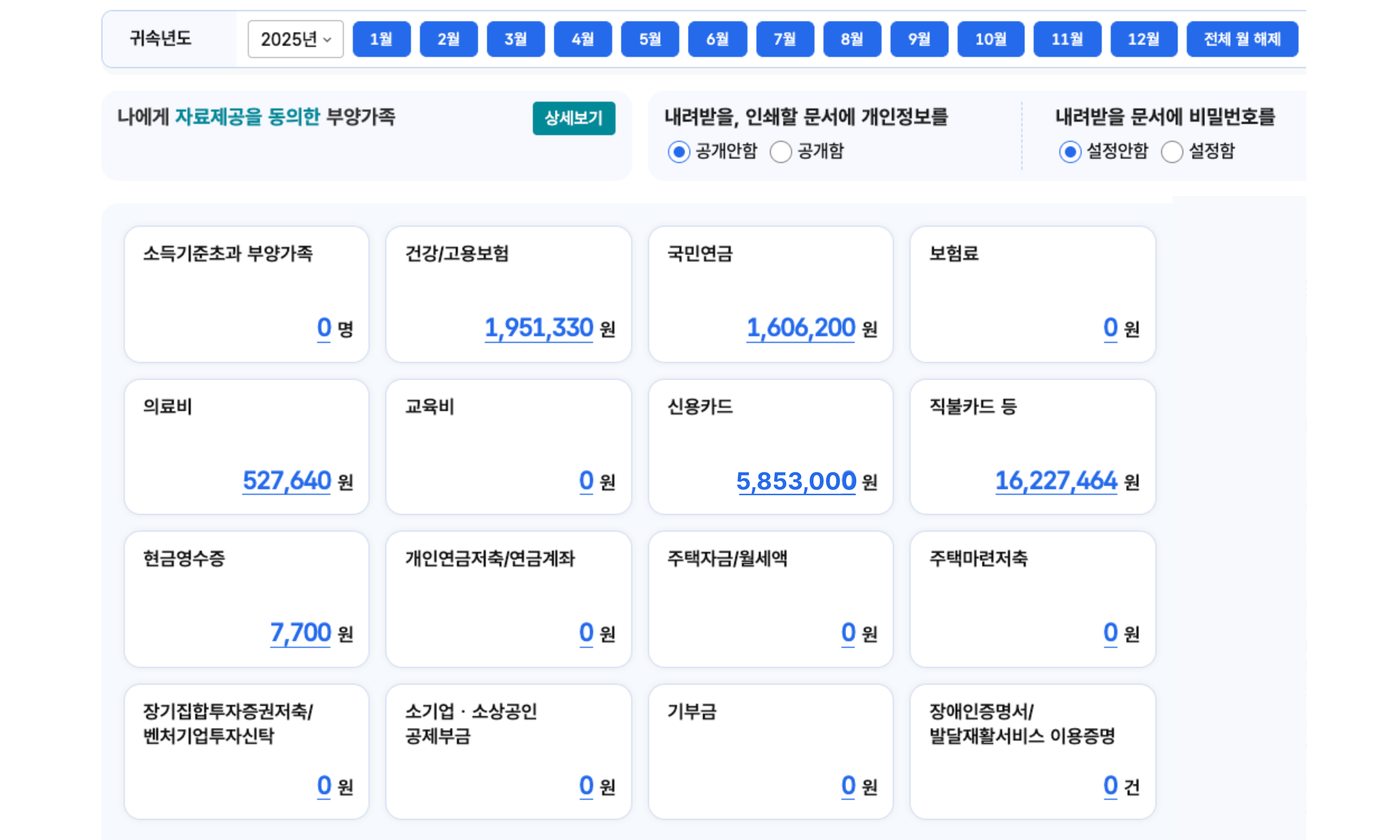Select the 9월 month button
The height and width of the screenshot is (840, 1400).
click(918, 38)
